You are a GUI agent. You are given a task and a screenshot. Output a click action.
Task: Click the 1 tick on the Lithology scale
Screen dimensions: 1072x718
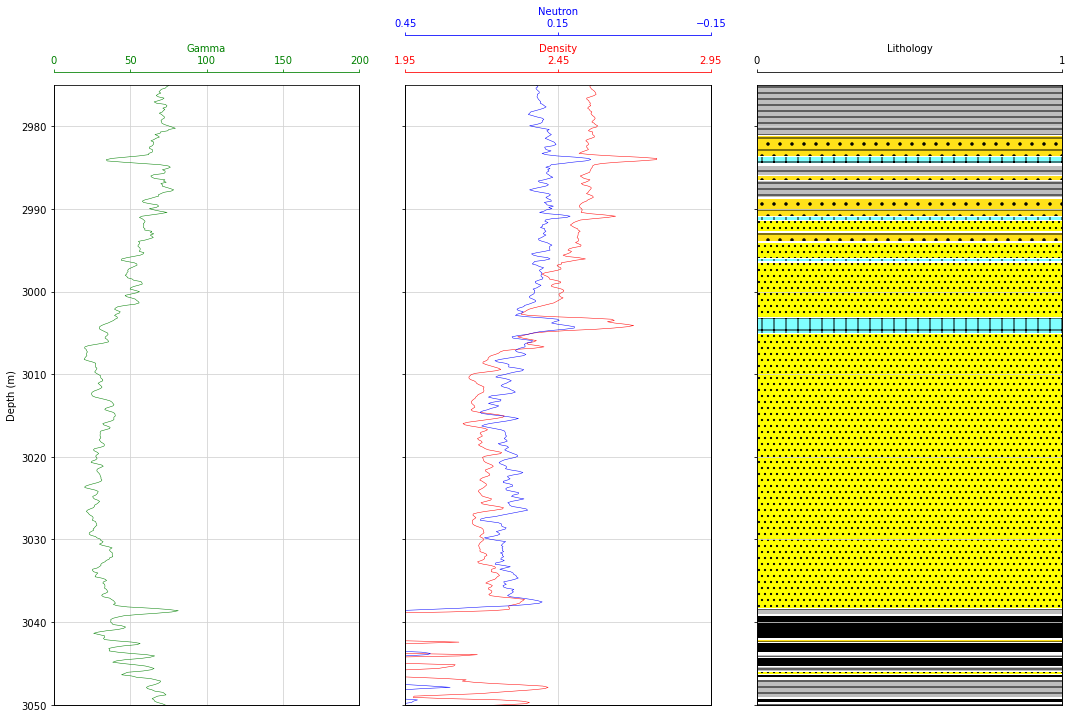click(1062, 61)
